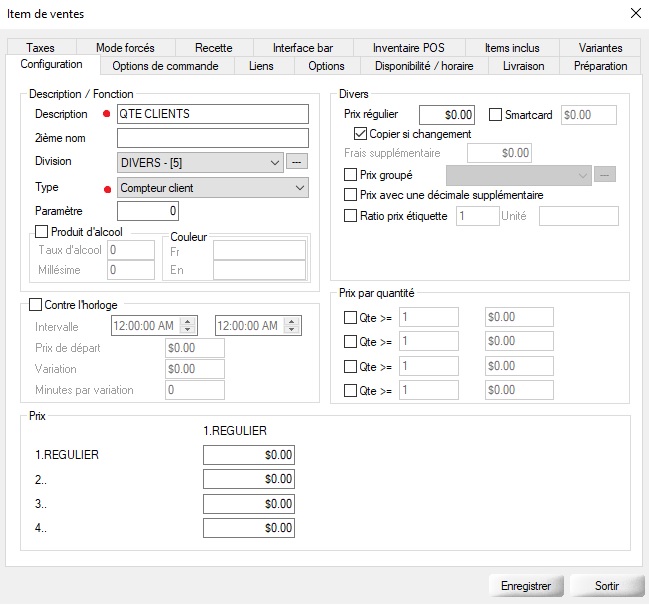Toggle the Ratio prix étiquette checkbox
The height and width of the screenshot is (605, 649).
click(350, 216)
